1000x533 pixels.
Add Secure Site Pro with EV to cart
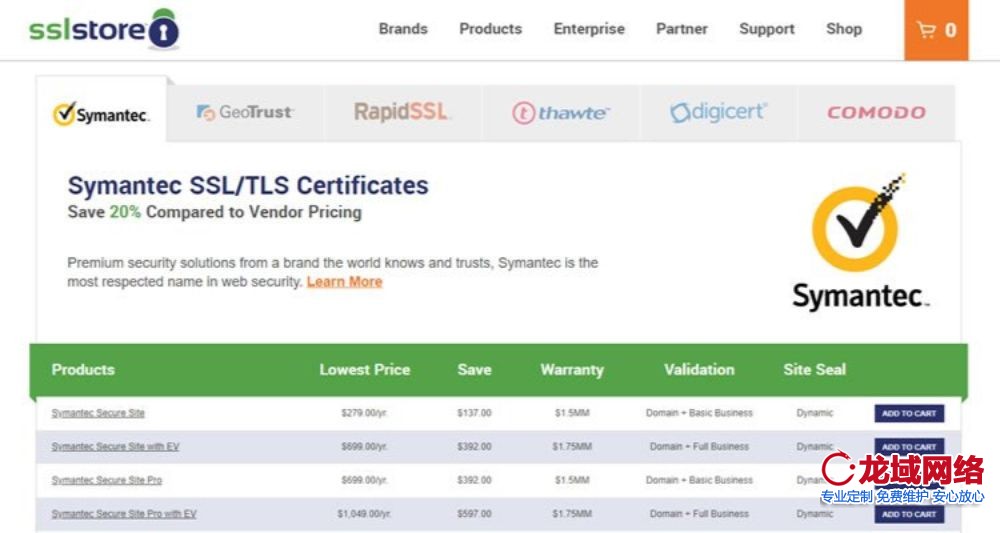pyautogui.click(x=909, y=514)
